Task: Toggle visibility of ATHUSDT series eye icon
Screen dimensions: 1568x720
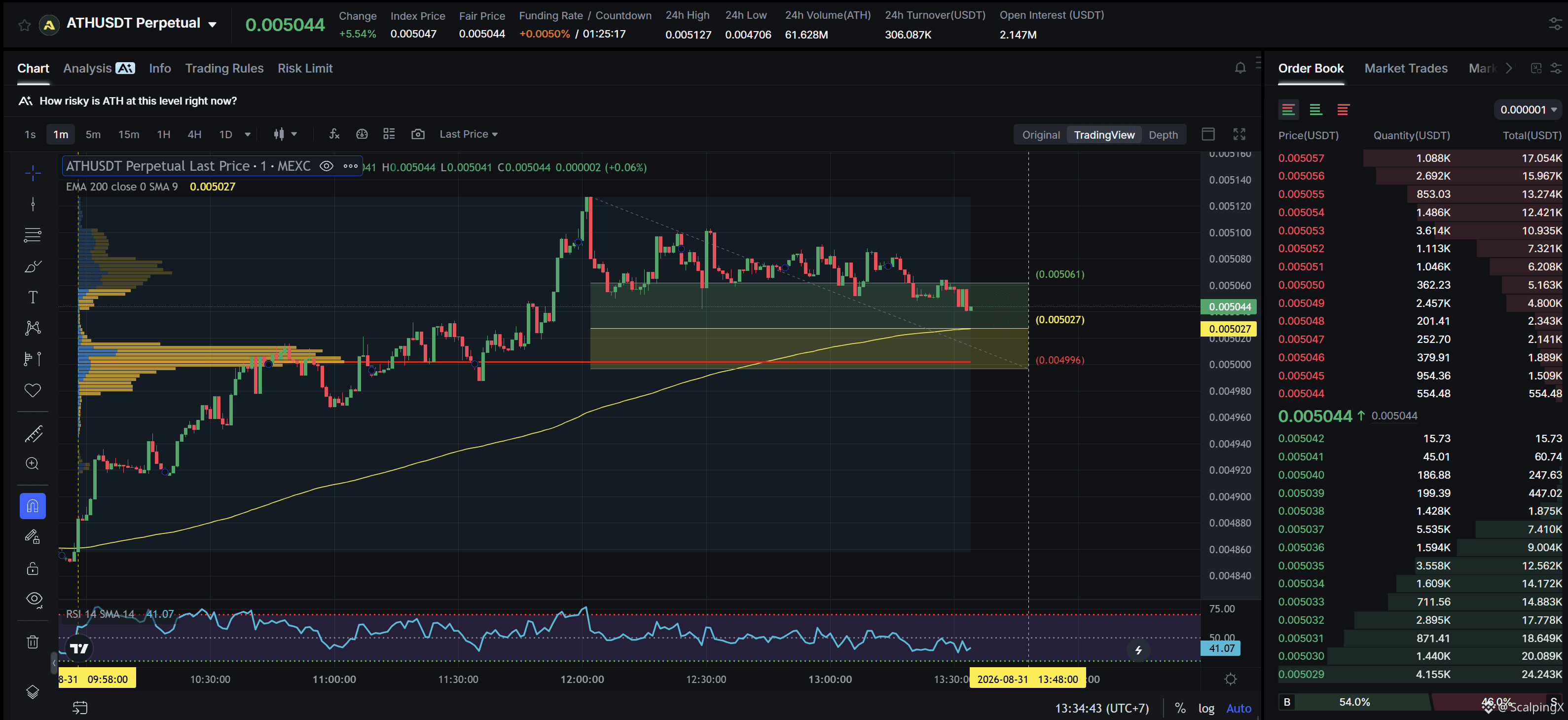Action: 326,166
